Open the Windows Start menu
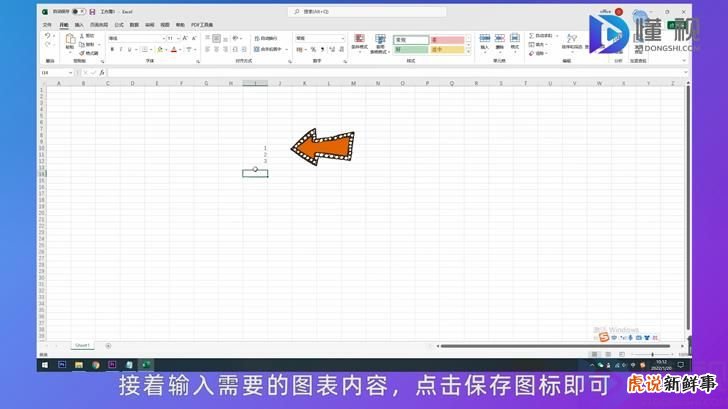The height and width of the screenshot is (409, 728). (45, 365)
